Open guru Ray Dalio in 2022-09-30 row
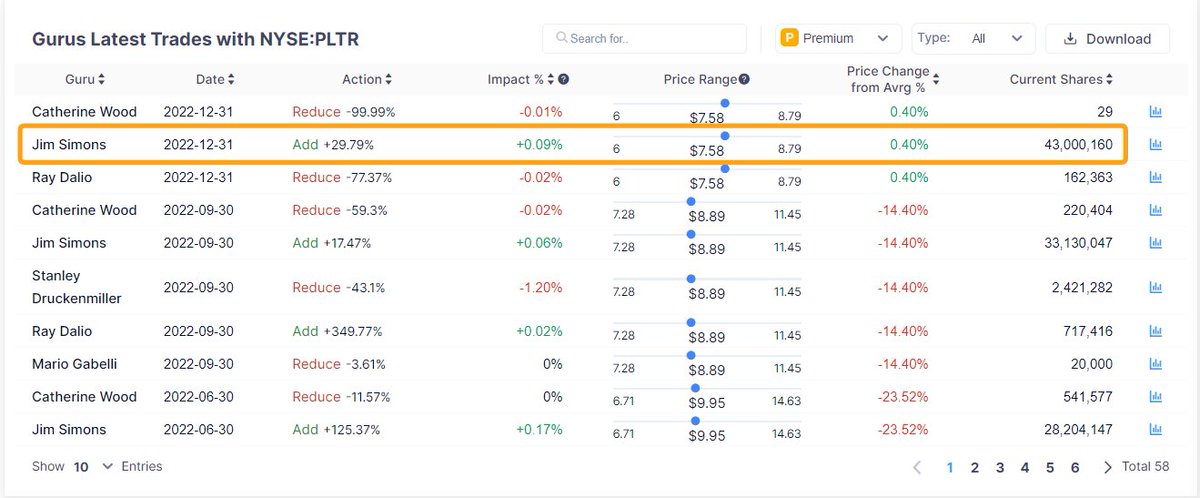The image size is (1200, 498). 62,331
